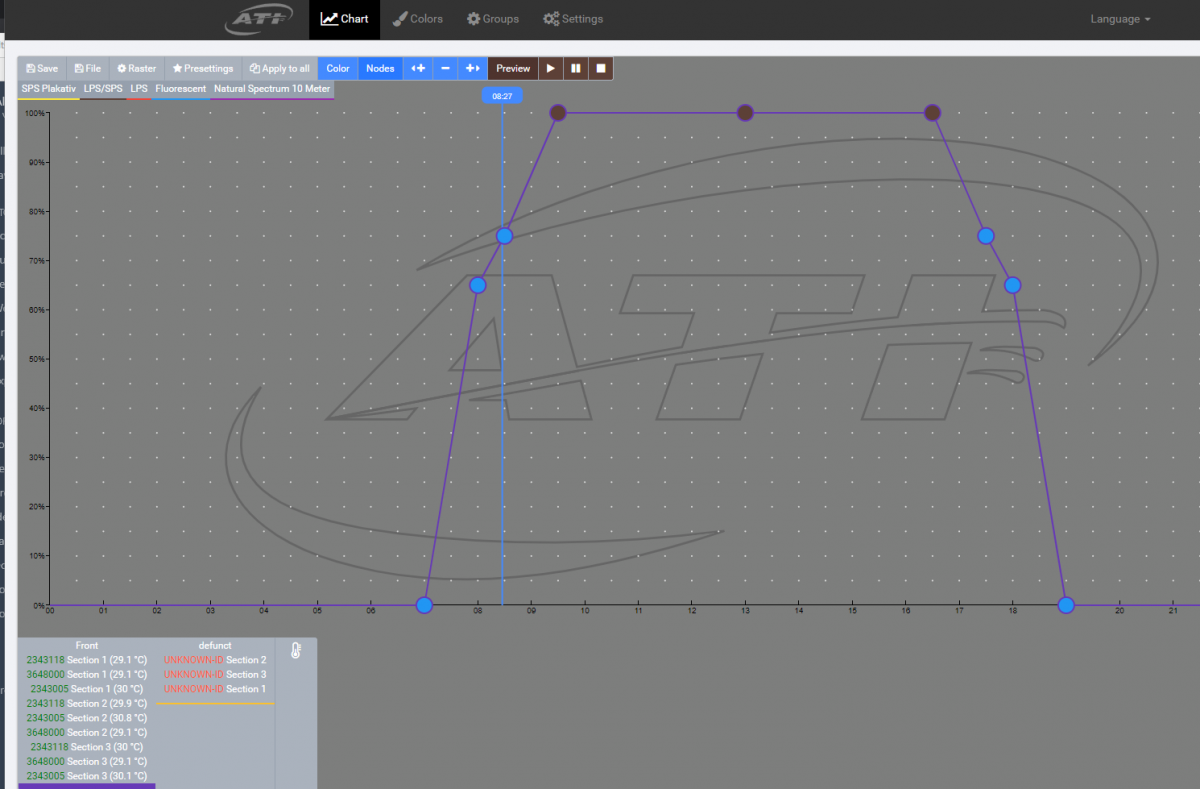This screenshot has height=789, width=1200.
Task: Start the preview with the play button
Action: coord(550,68)
